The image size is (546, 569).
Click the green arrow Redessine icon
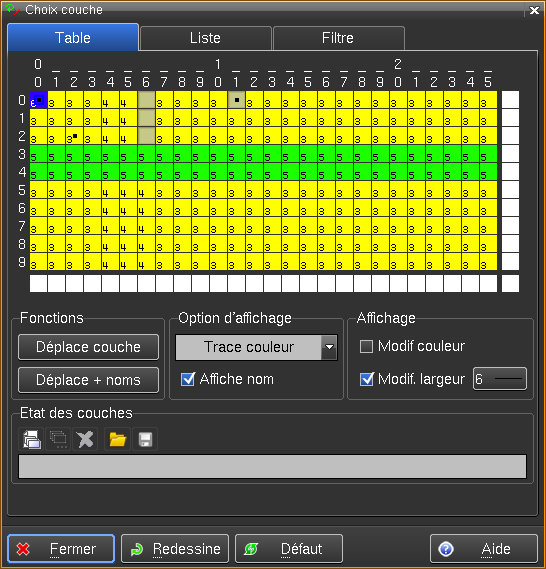[x=137, y=549]
